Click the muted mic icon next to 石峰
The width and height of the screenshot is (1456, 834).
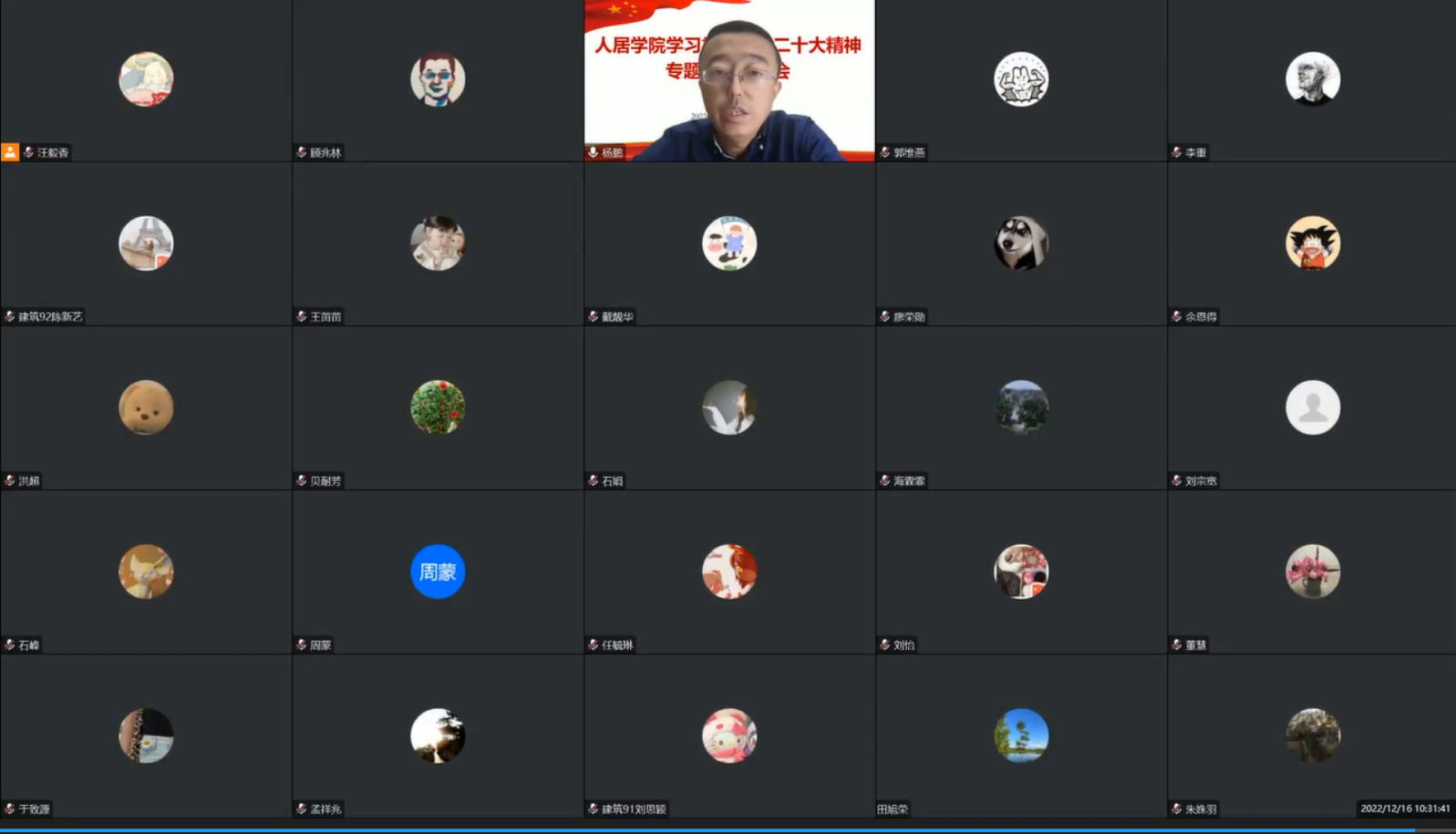[x=9, y=644]
